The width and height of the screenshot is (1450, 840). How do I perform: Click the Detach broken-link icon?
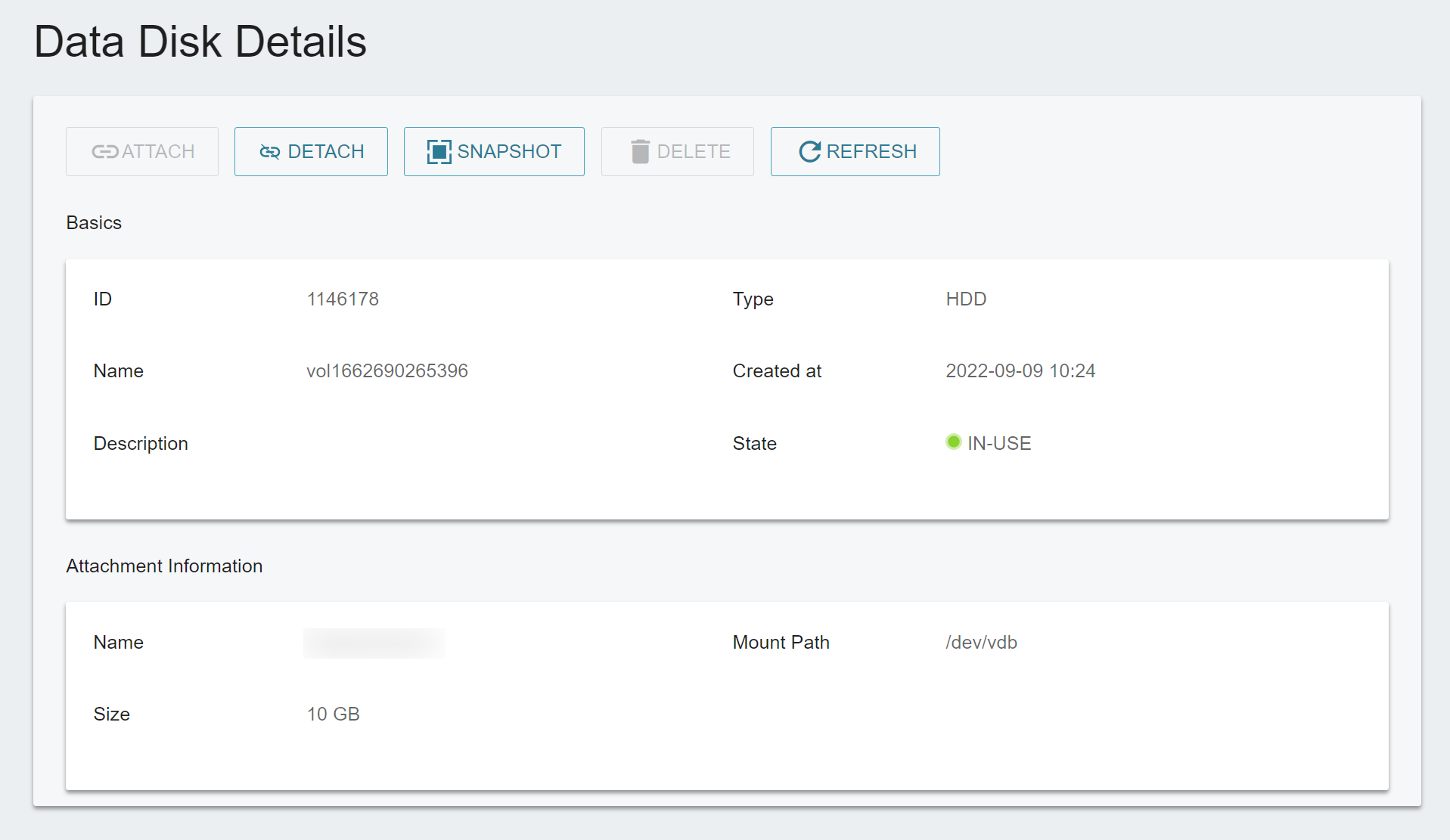pyautogui.click(x=269, y=151)
